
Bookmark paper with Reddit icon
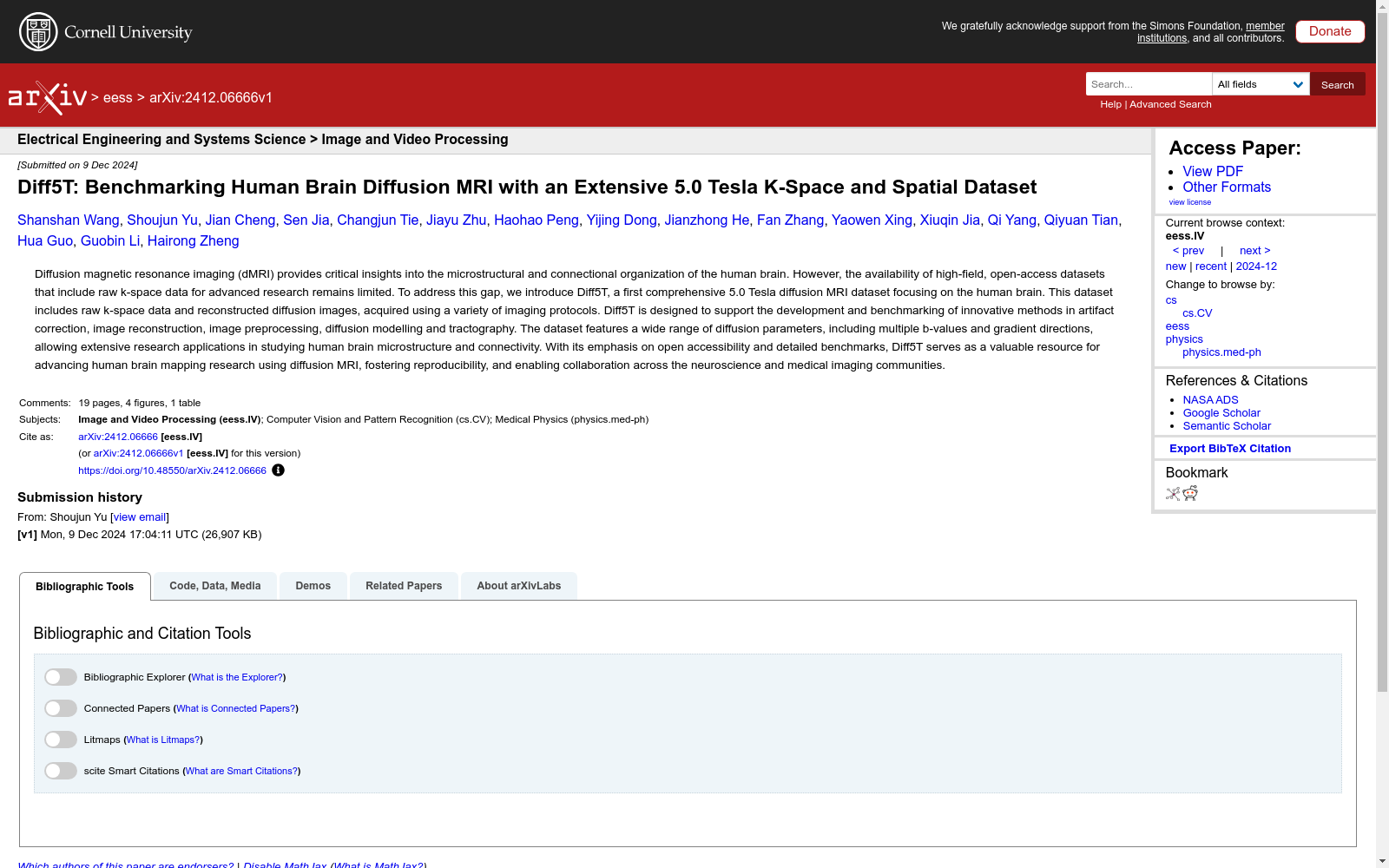(1190, 494)
